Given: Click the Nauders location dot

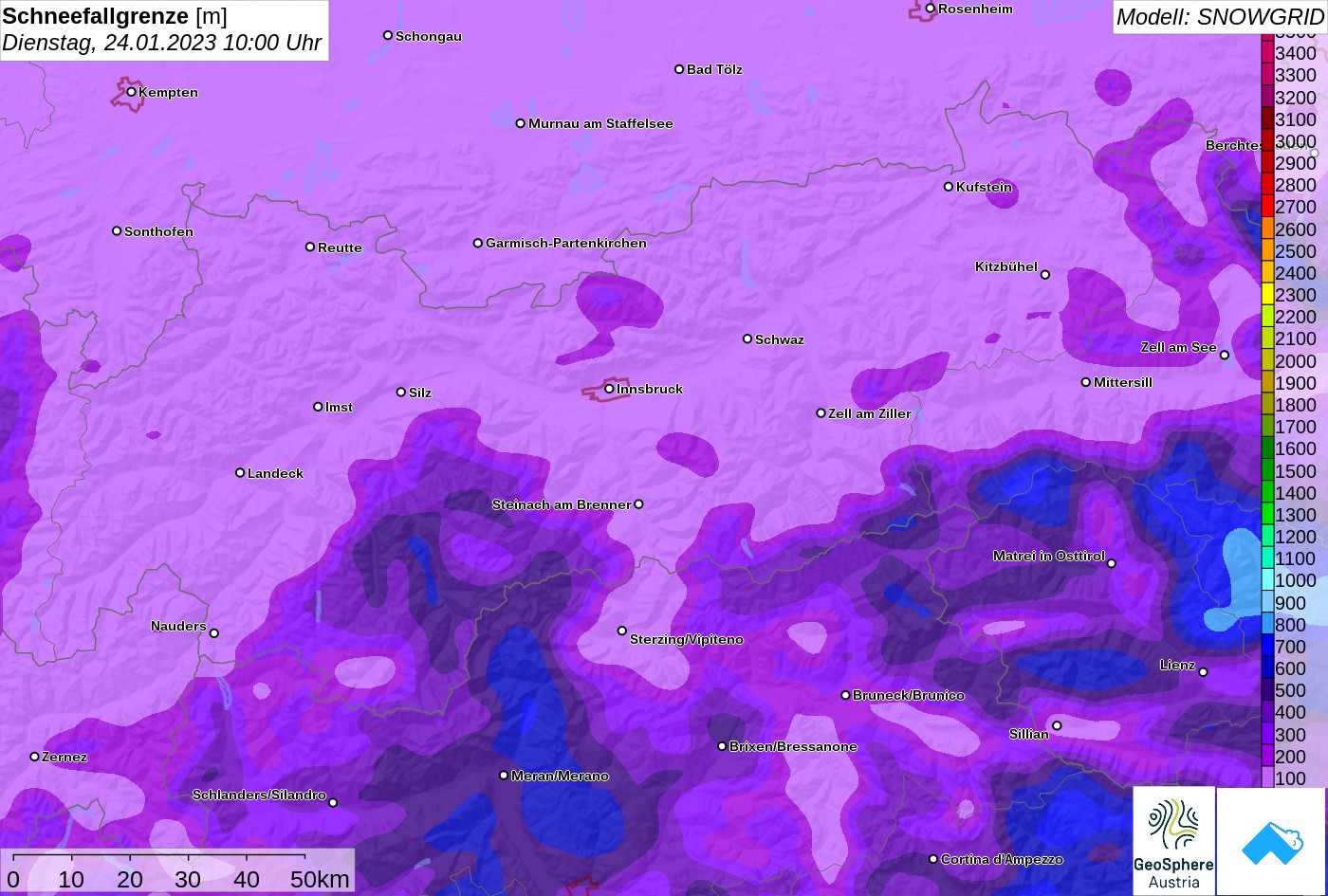Looking at the screenshot, I should pyautogui.click(x=213, y=633).
